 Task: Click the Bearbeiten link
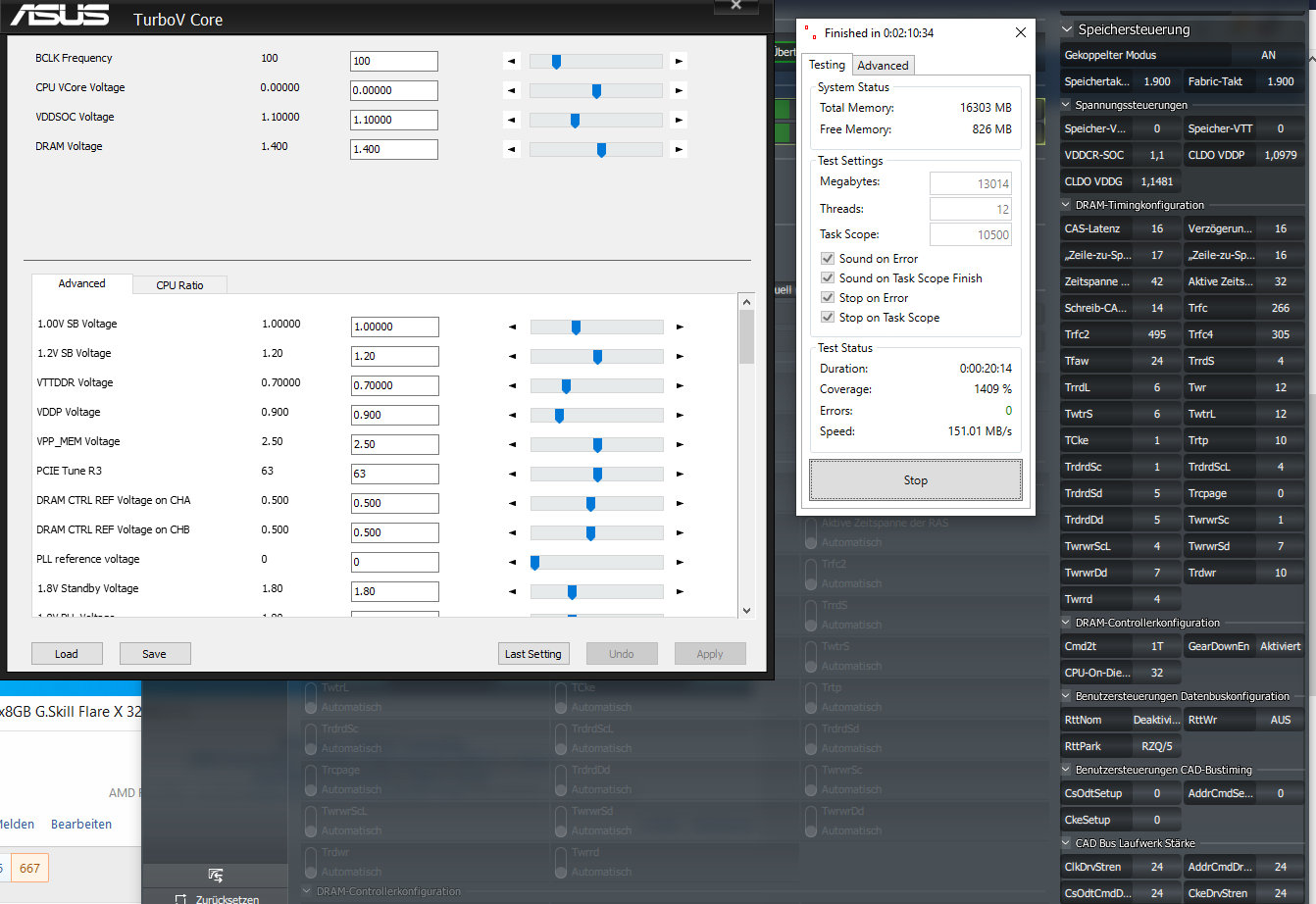coord(81,825)
